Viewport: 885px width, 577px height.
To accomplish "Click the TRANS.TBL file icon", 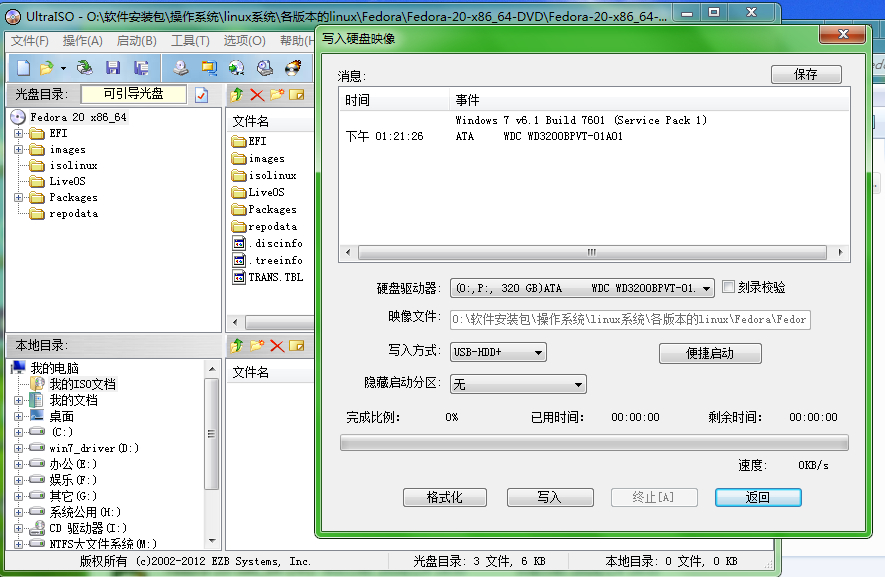I will 239,277.
